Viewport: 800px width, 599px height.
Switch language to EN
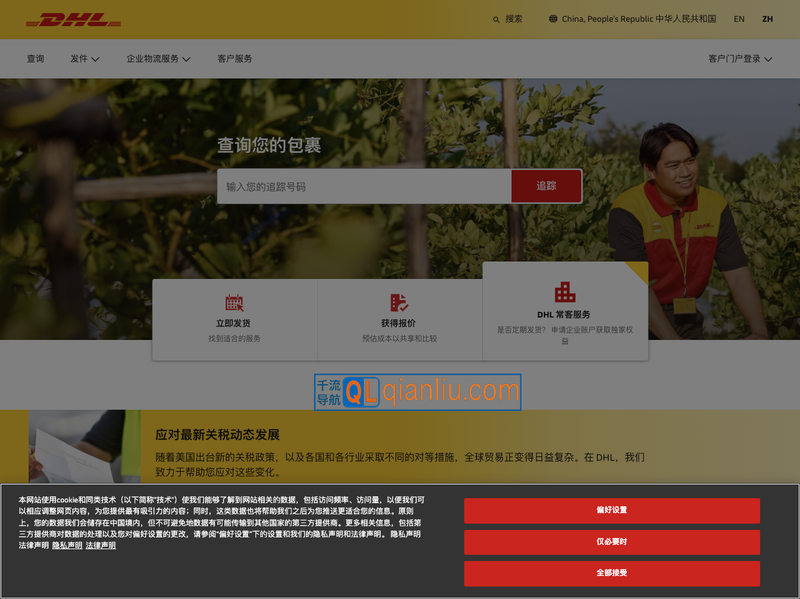pyautogui.click(x=740, y=18)
